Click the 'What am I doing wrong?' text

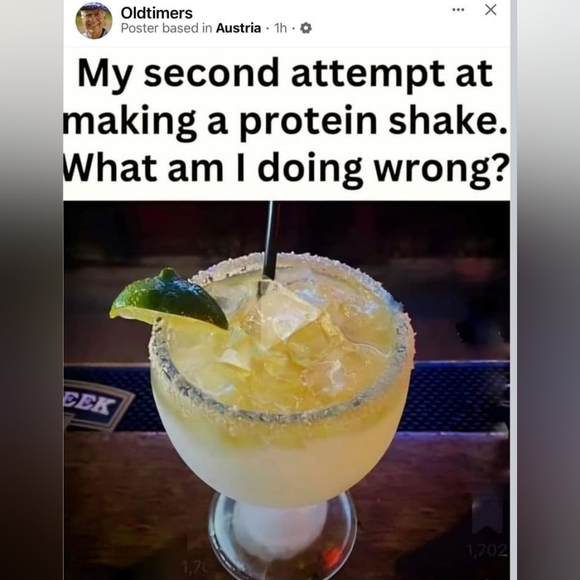pos(286,169)
